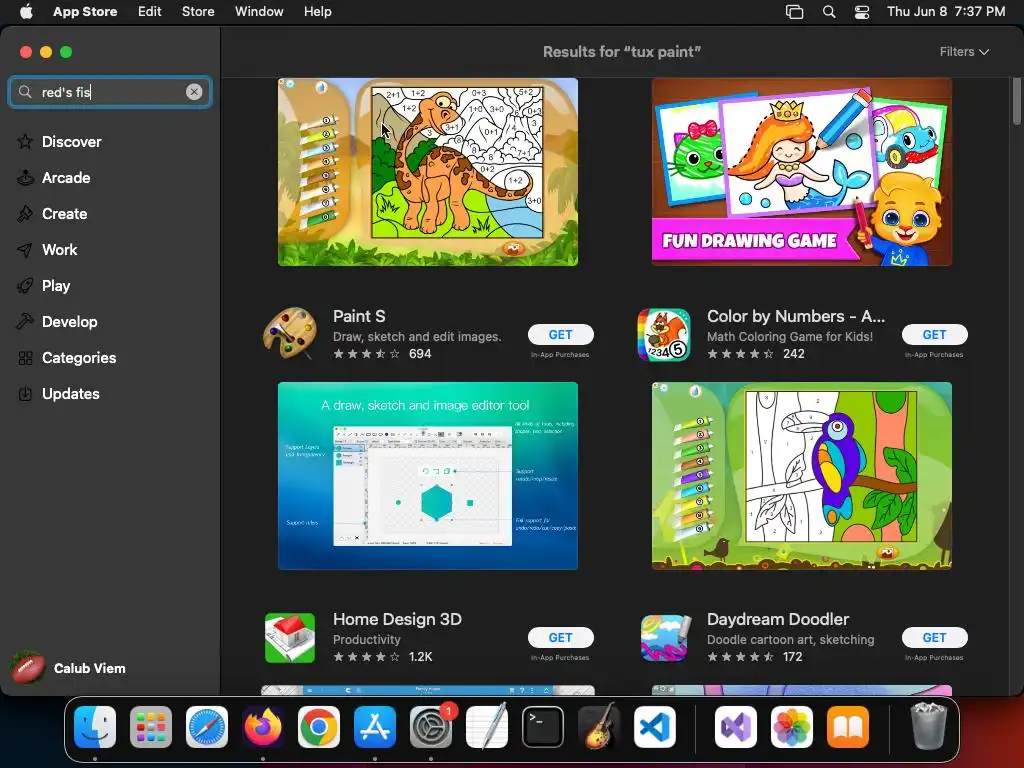The width and height of the screenshot is (1024, 768).
Task: View the Fun Drawing Game screenshot
Action: coord(802,172)
